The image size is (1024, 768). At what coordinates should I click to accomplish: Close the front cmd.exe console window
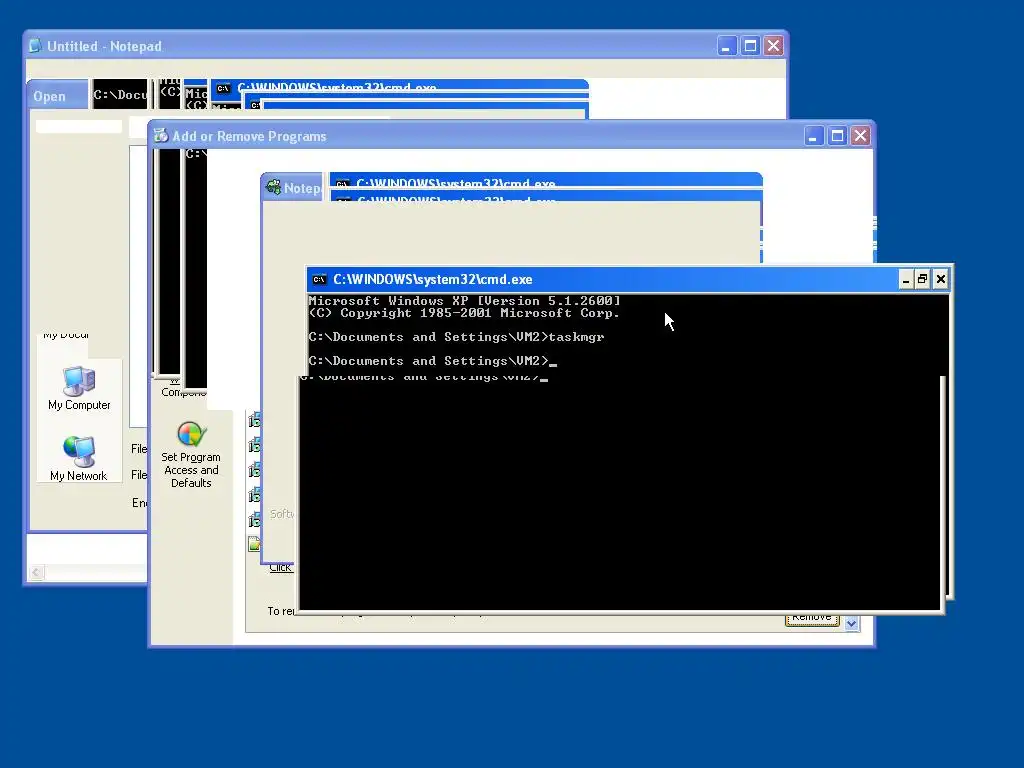coord(940,280)
